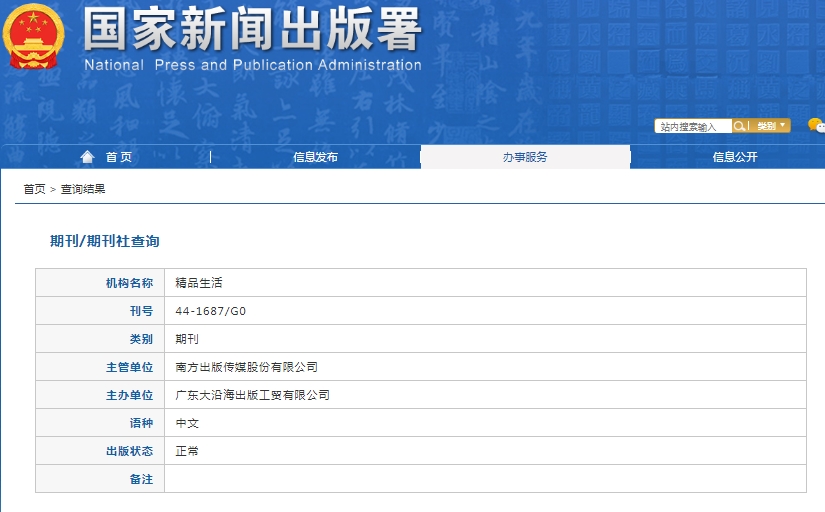Click the empty 备注 remarks cell

click(x=485, y=479)
